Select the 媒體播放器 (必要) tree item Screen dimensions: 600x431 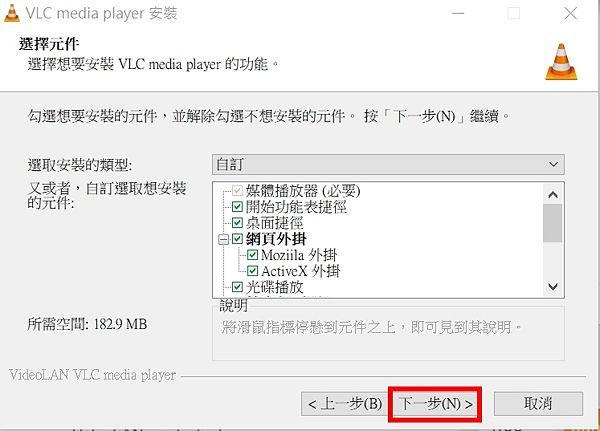(303, 191)
